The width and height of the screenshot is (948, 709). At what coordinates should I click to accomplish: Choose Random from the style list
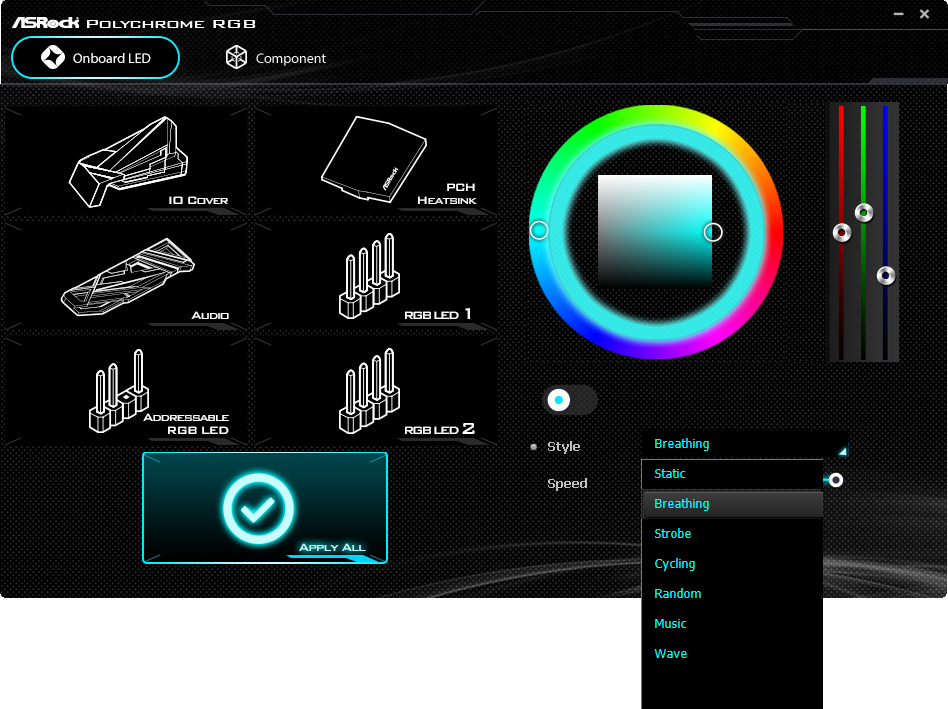732,594
